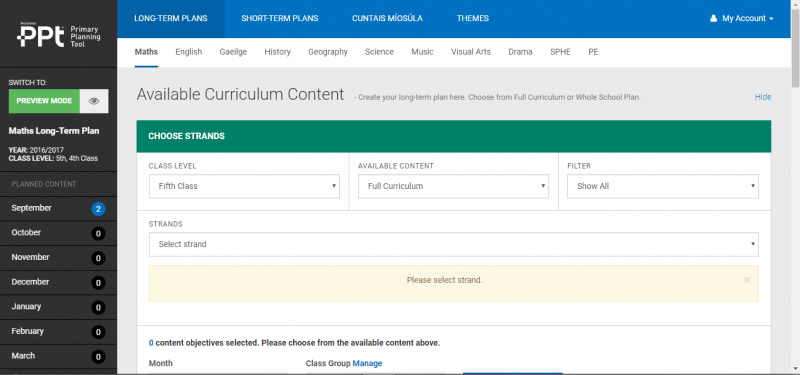Click the eye icon beside Preview Mode
800x375 pixels.
[94, 101]
